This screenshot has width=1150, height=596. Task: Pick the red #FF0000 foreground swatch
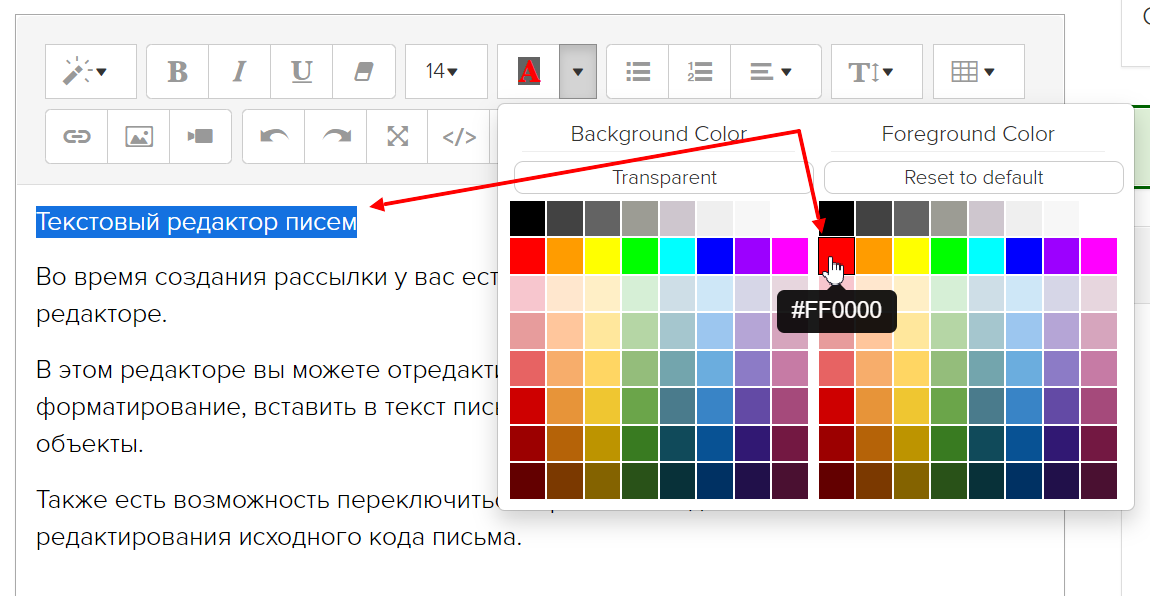(x=836, y=256)
